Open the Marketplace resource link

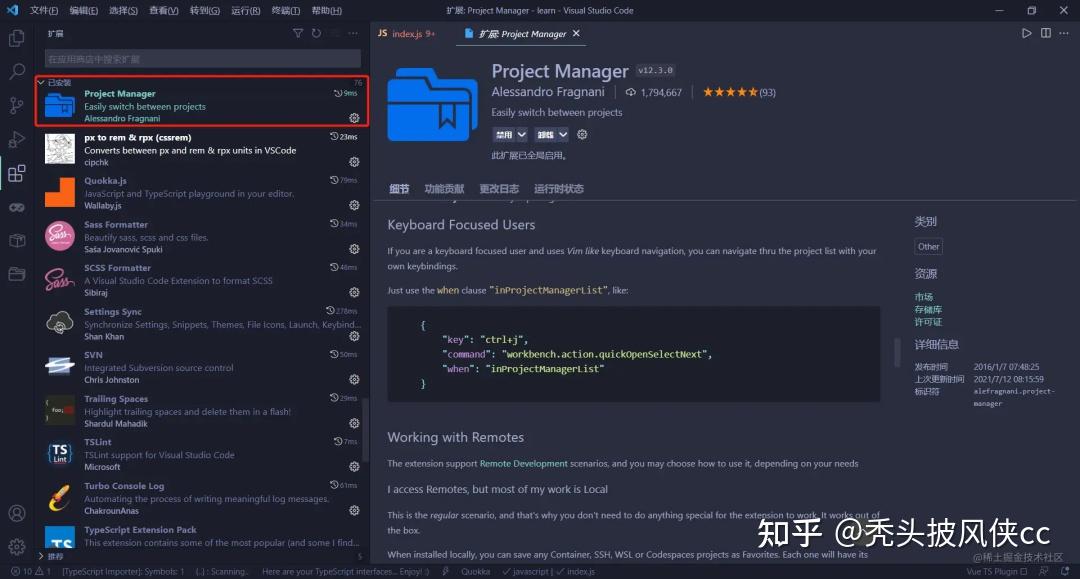924,297
